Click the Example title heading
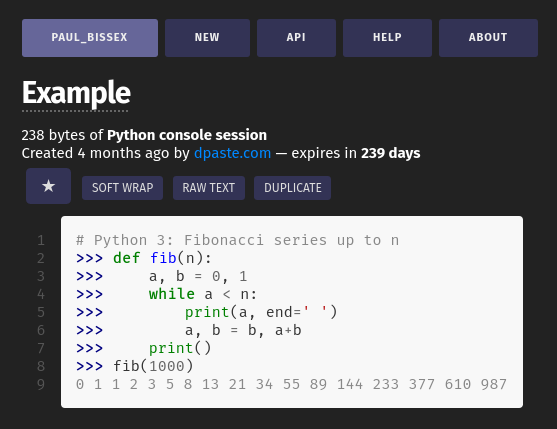Image resolution: width=557 pixels, height=429 pixels. [76, 93]
